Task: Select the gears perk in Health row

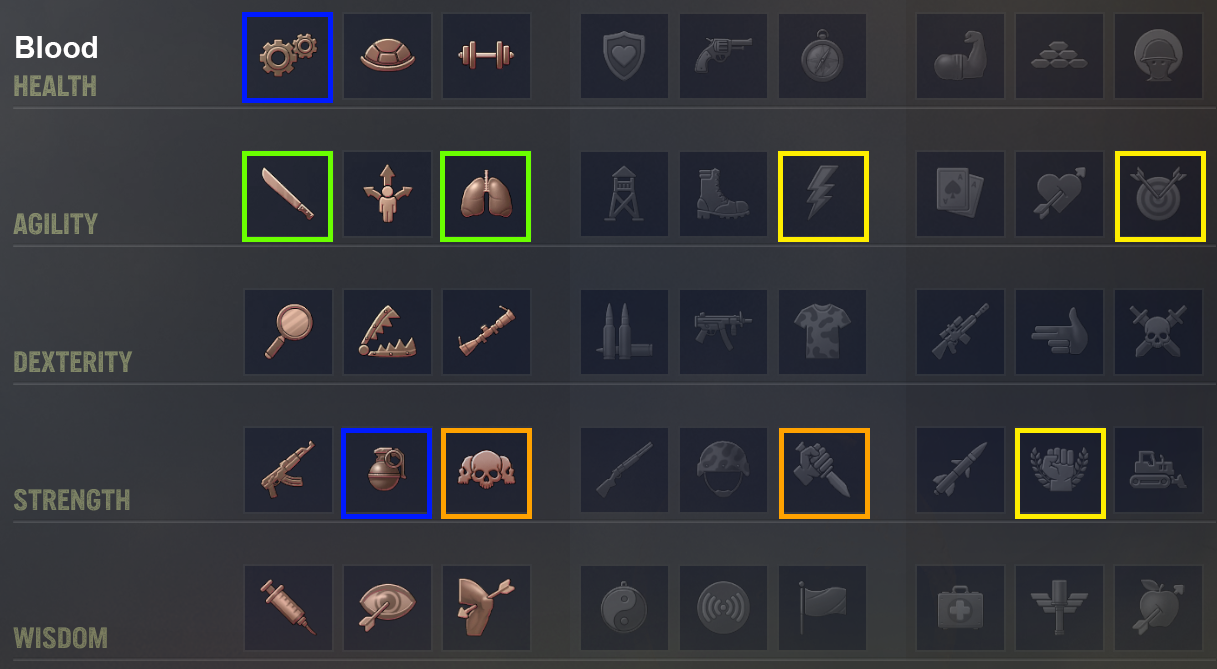Action: click(x=287, y=57)
